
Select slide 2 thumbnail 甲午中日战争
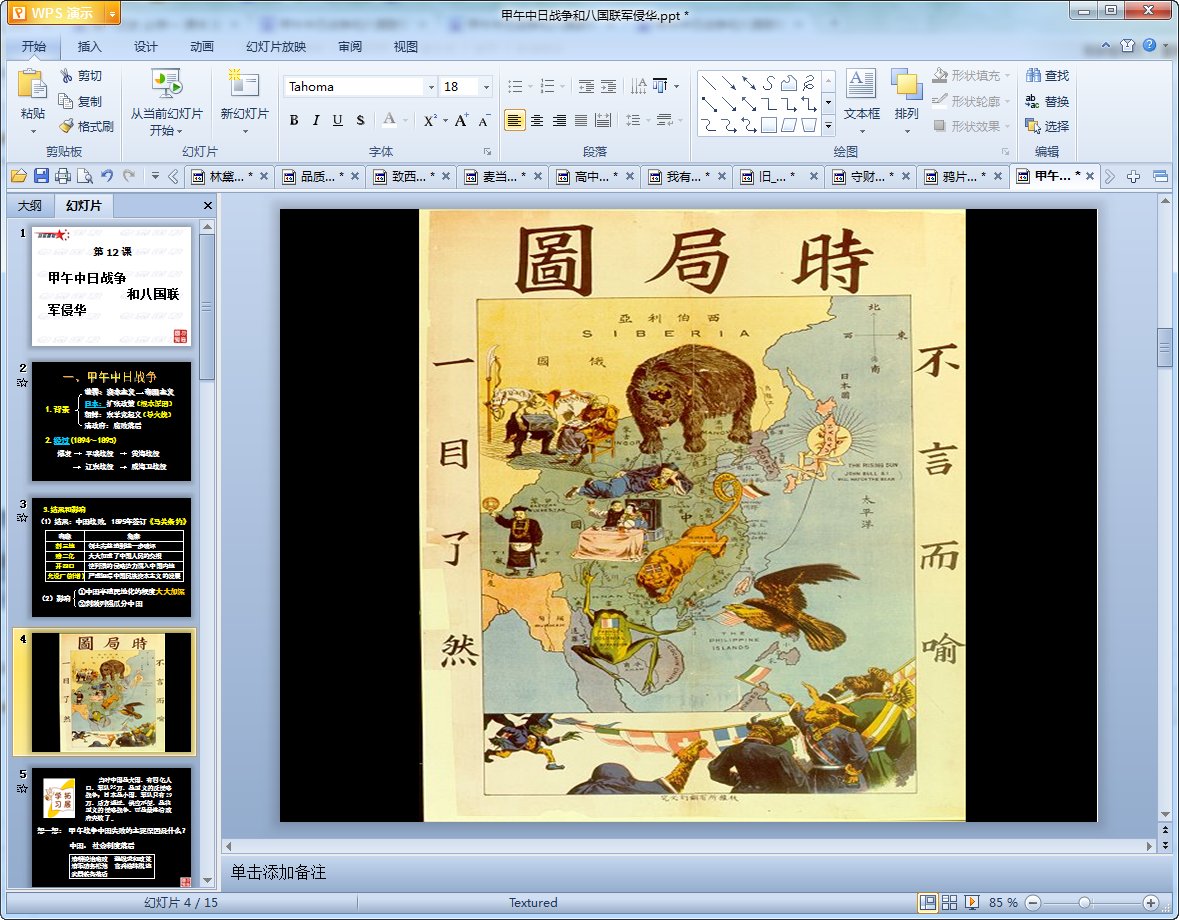[111, 421]
